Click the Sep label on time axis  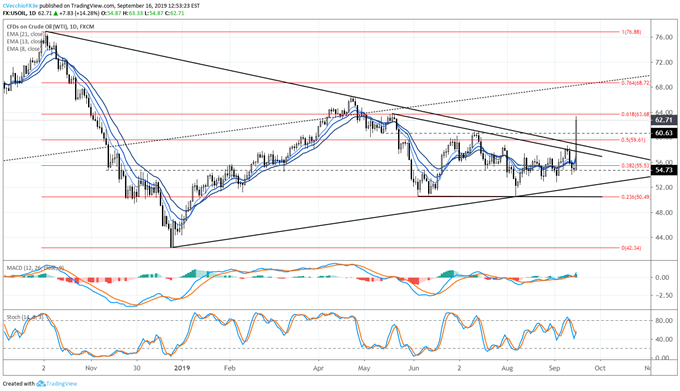pyautogui.click(x=554, y=368)
